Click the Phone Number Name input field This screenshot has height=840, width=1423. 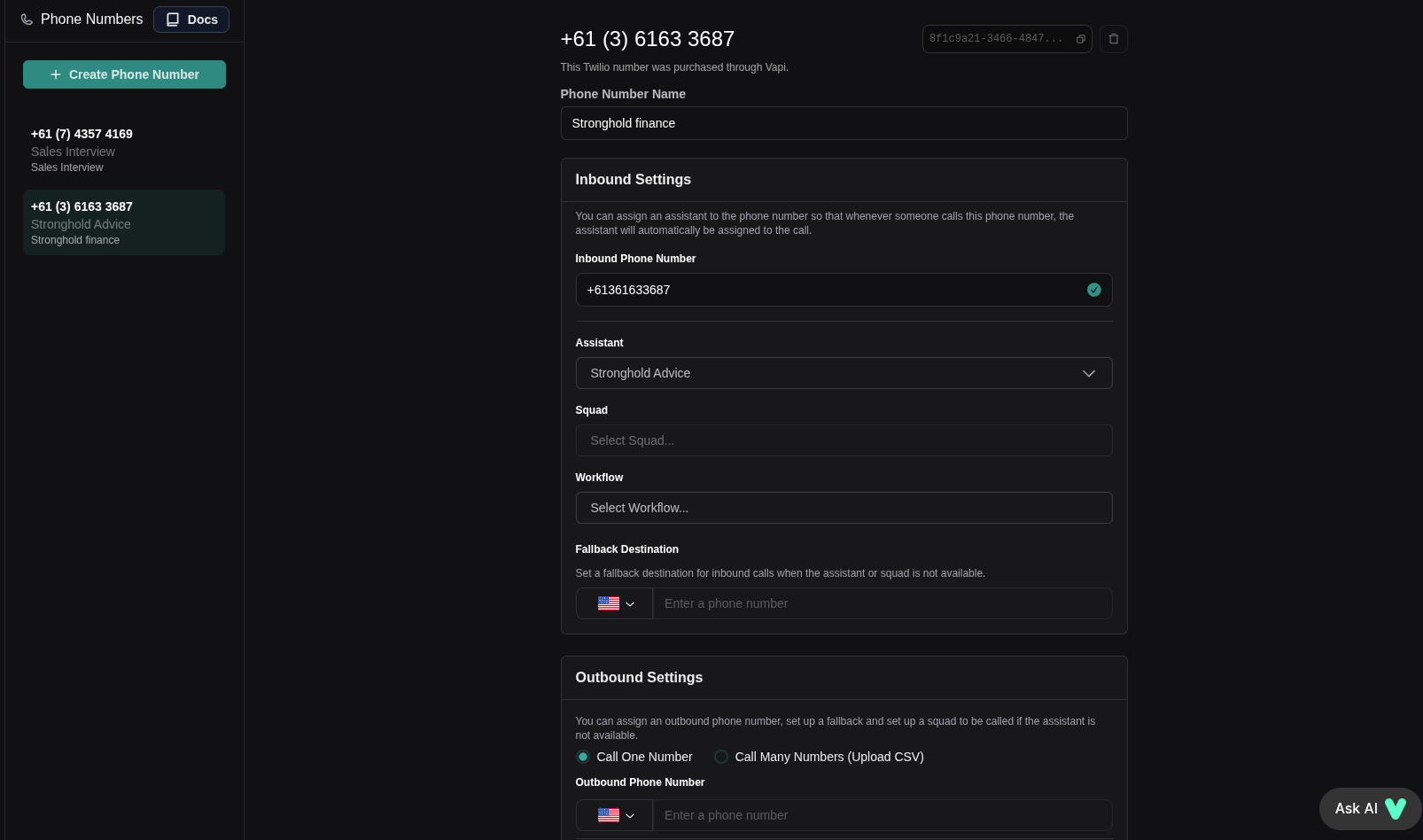[x=844, y=123]
